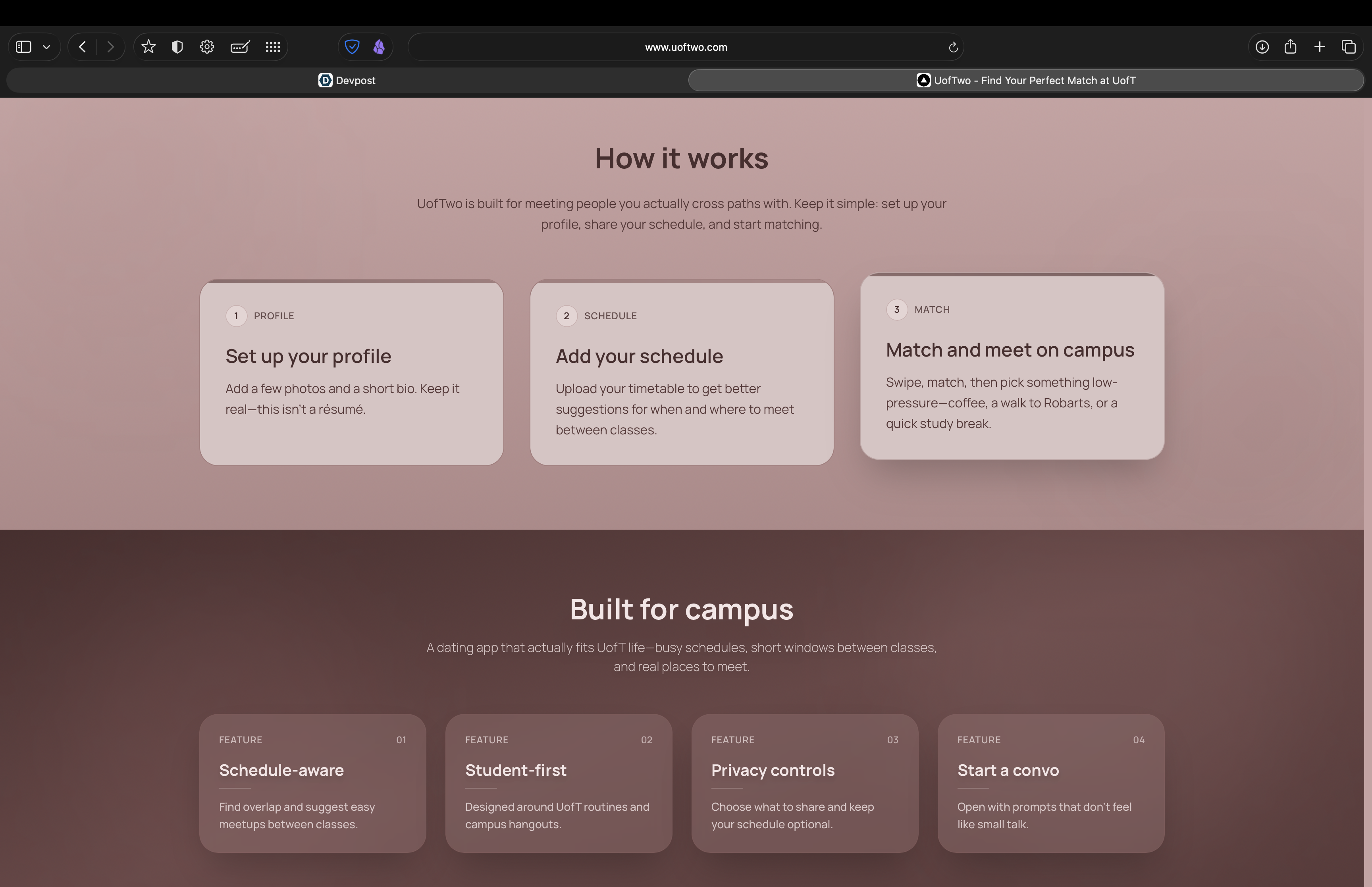Open the apps grid icon
This screenshot has width=1372, height=887.
pos(273,47)
